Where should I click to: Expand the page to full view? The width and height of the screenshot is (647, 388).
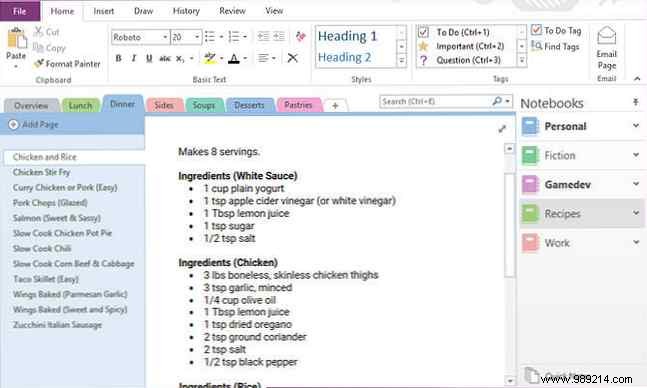502,129
